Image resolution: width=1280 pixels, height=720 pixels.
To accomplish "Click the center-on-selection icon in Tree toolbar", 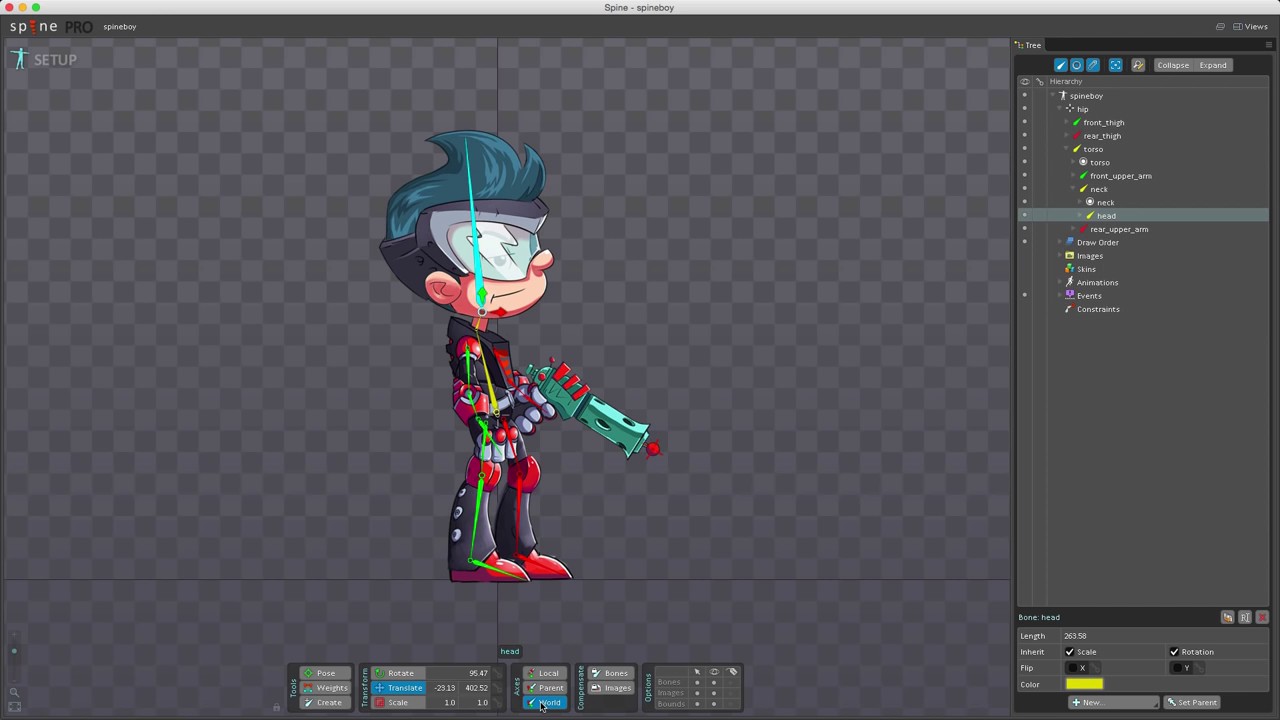I will 1116,65.
